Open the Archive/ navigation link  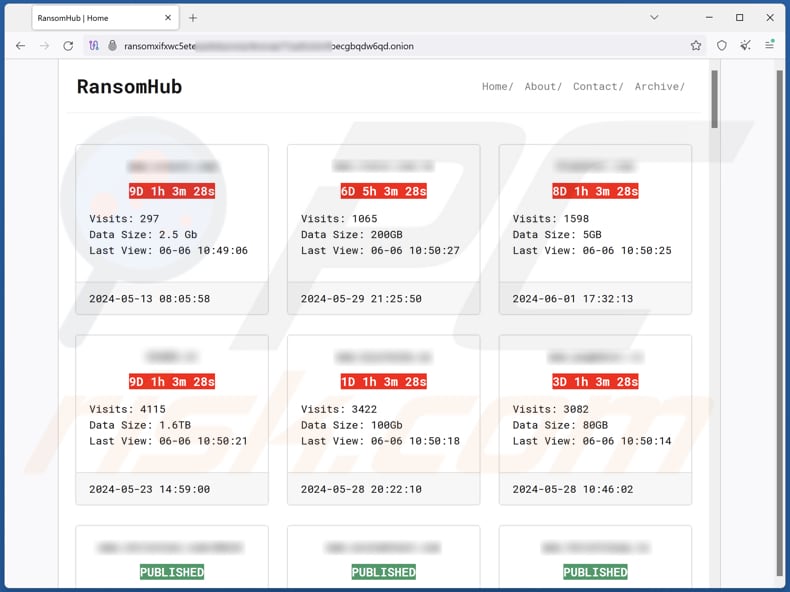tap(659, 87)
